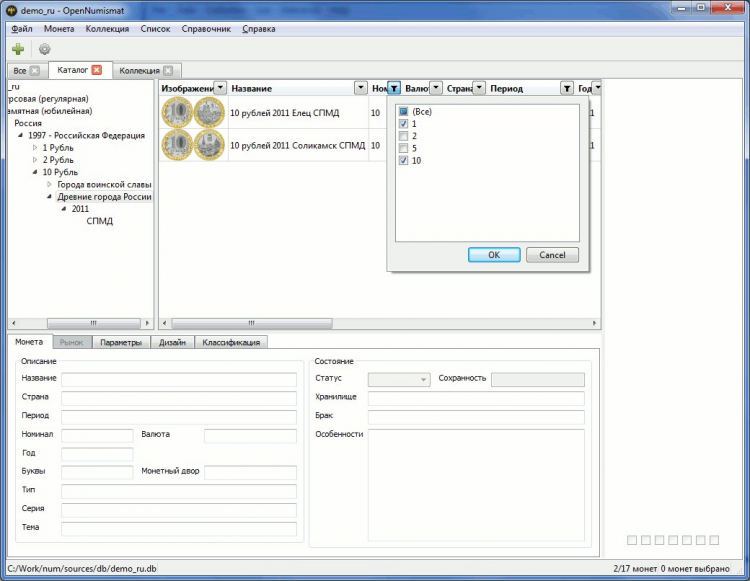Image resolution: width=750 pixels, height=581 pixels.
Task: Click tree panel horizontal scrollbar thumb
Action: tap(94, 323)
